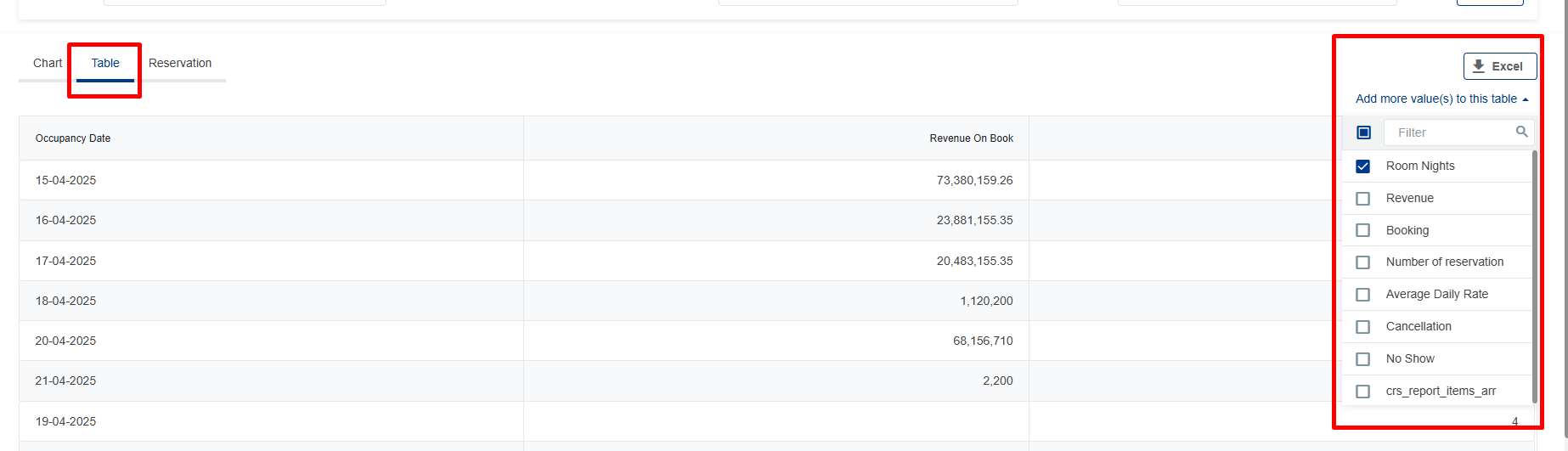The height and width of the screenshot is (451, 1568).
Task: Select the crs_report_items_arr checkbox
Action: click(x=1363, y=392)
